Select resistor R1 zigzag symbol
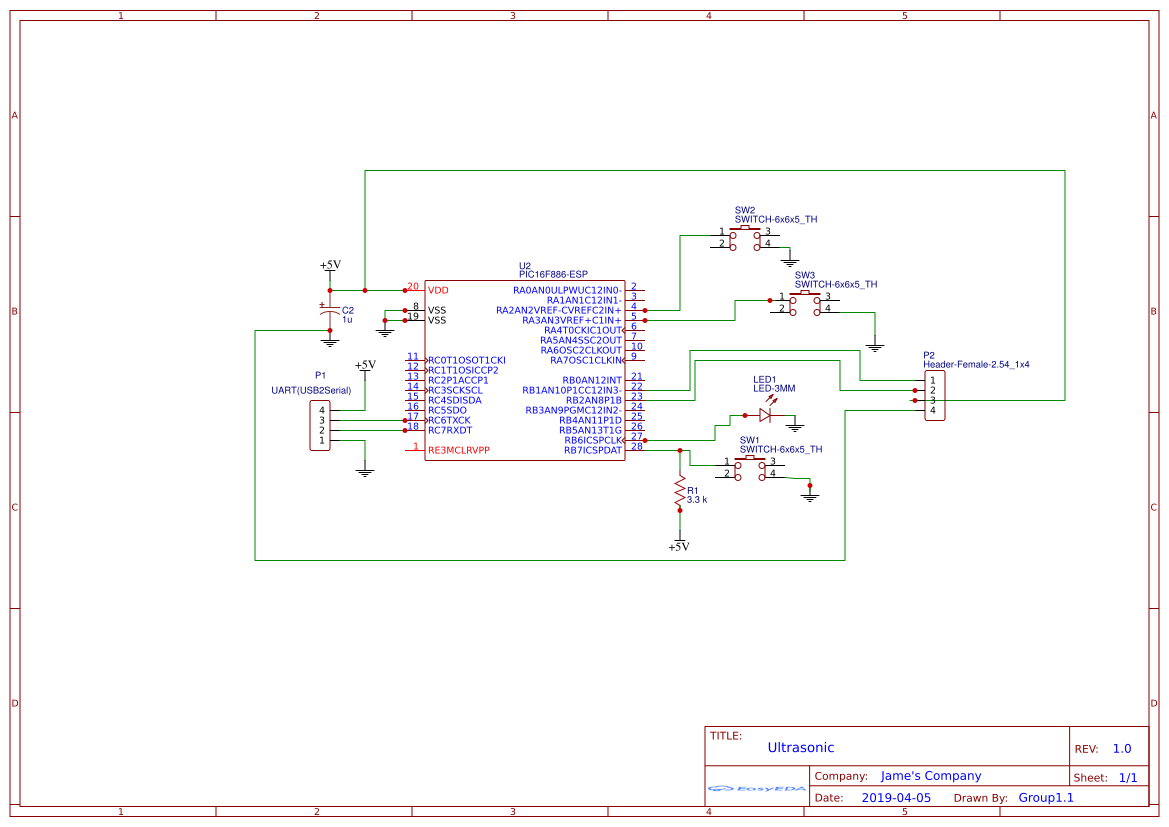Image resolution: width=1169 pixels, height=827 pixels. point(680,493)
